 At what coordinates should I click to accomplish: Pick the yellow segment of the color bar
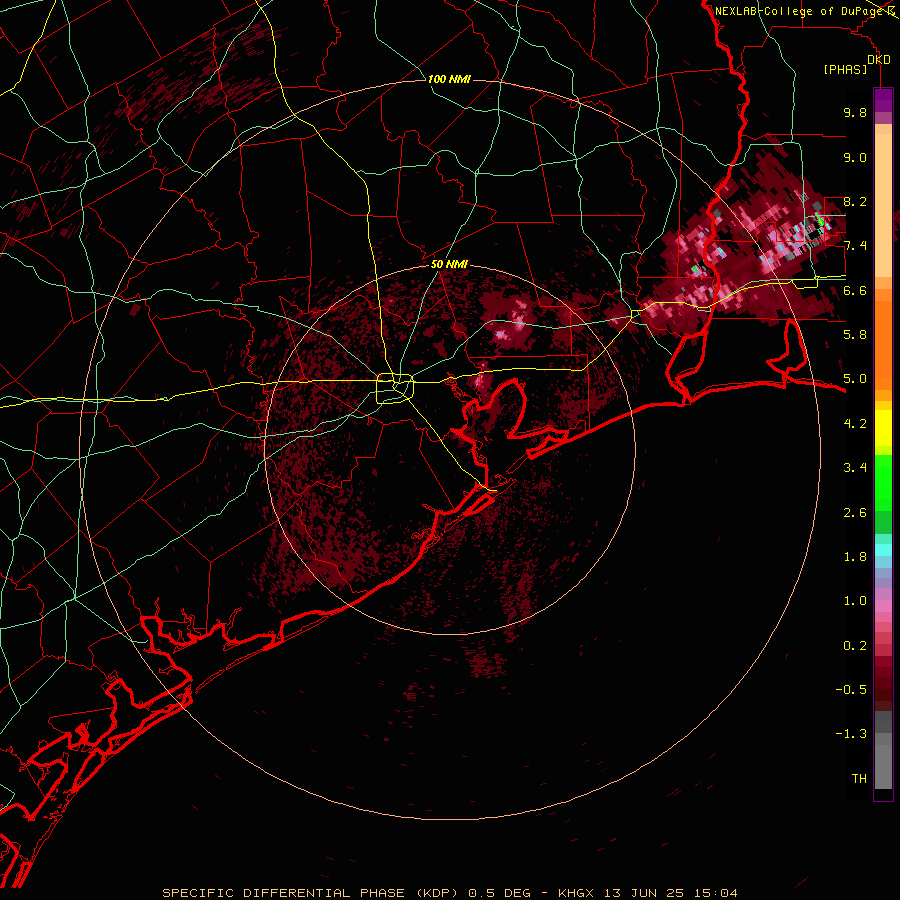click(x=883, y=428)
